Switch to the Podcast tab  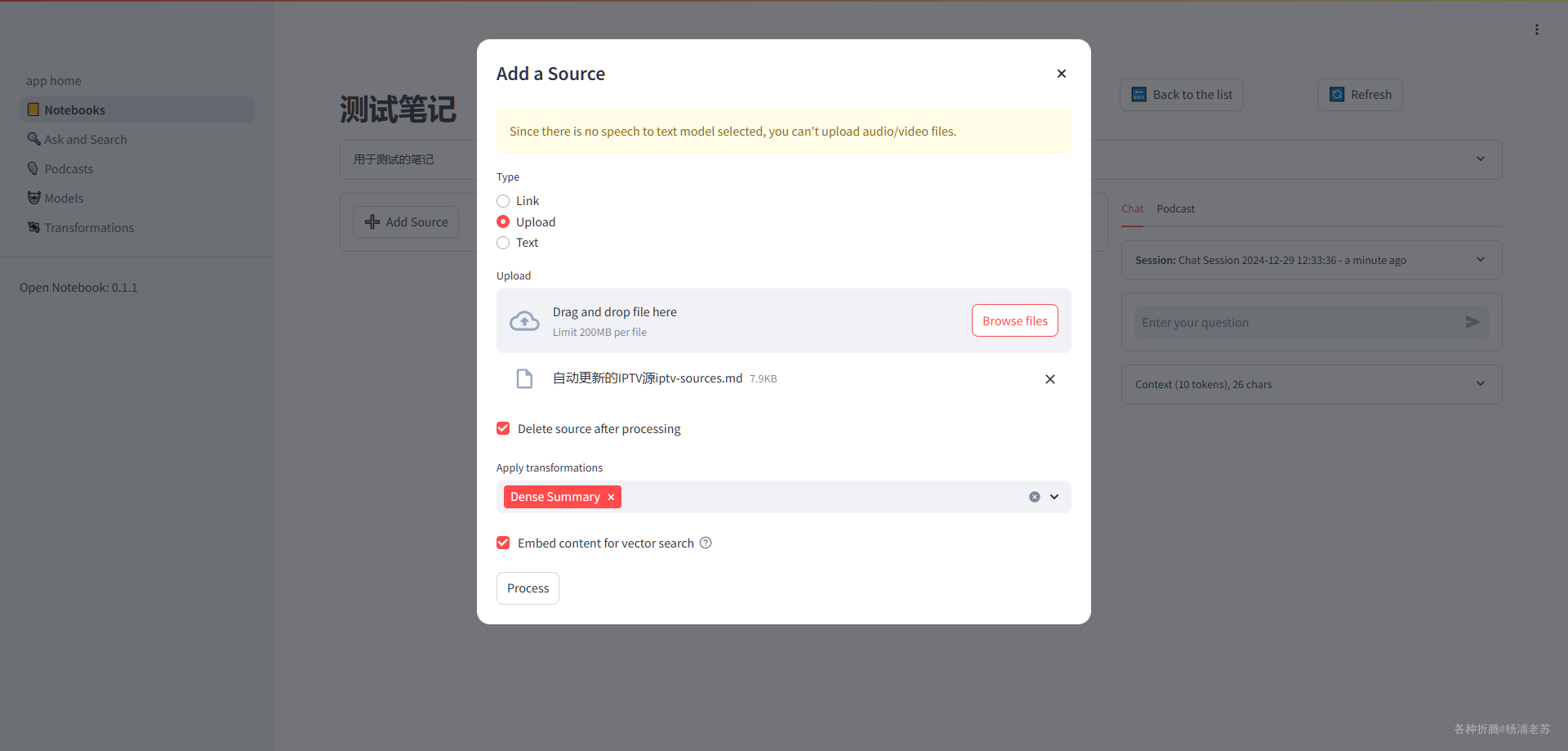(x=1175, y=209)
